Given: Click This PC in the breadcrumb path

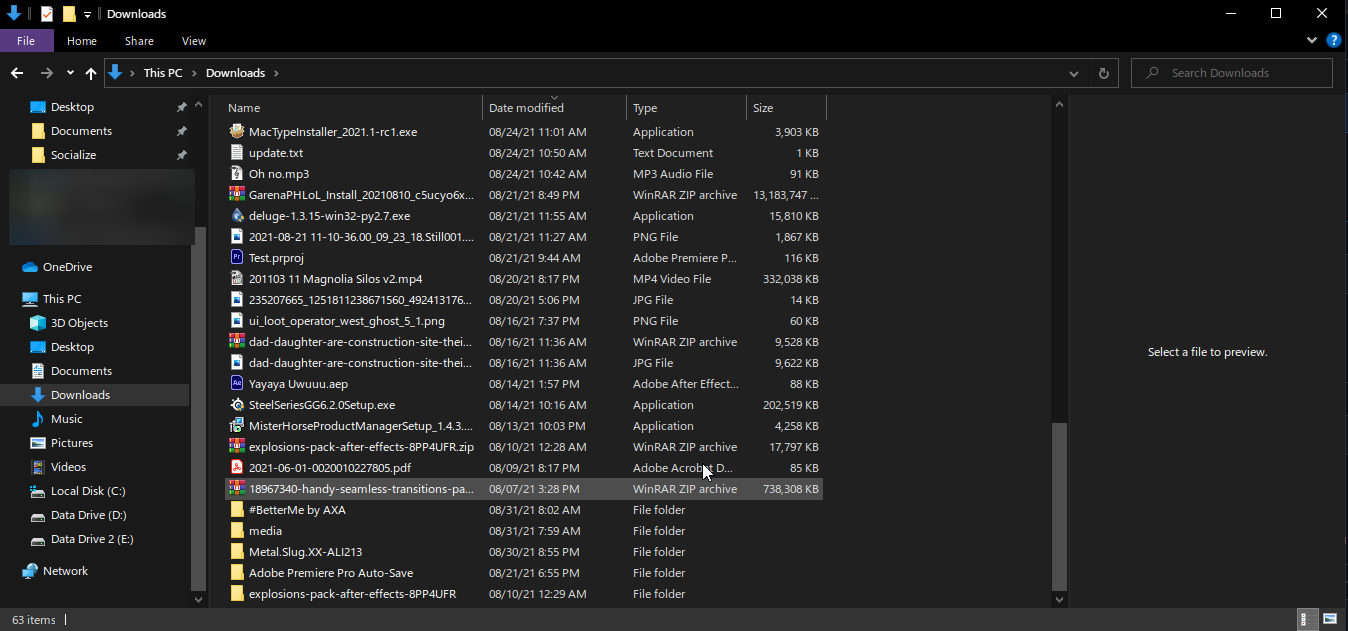Looking at the screenshot, I should pos(162,72).
